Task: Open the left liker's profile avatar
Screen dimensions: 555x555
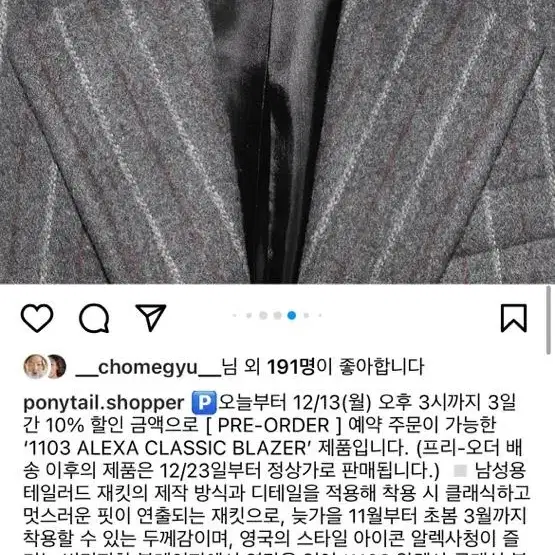Action: point(36,366)
